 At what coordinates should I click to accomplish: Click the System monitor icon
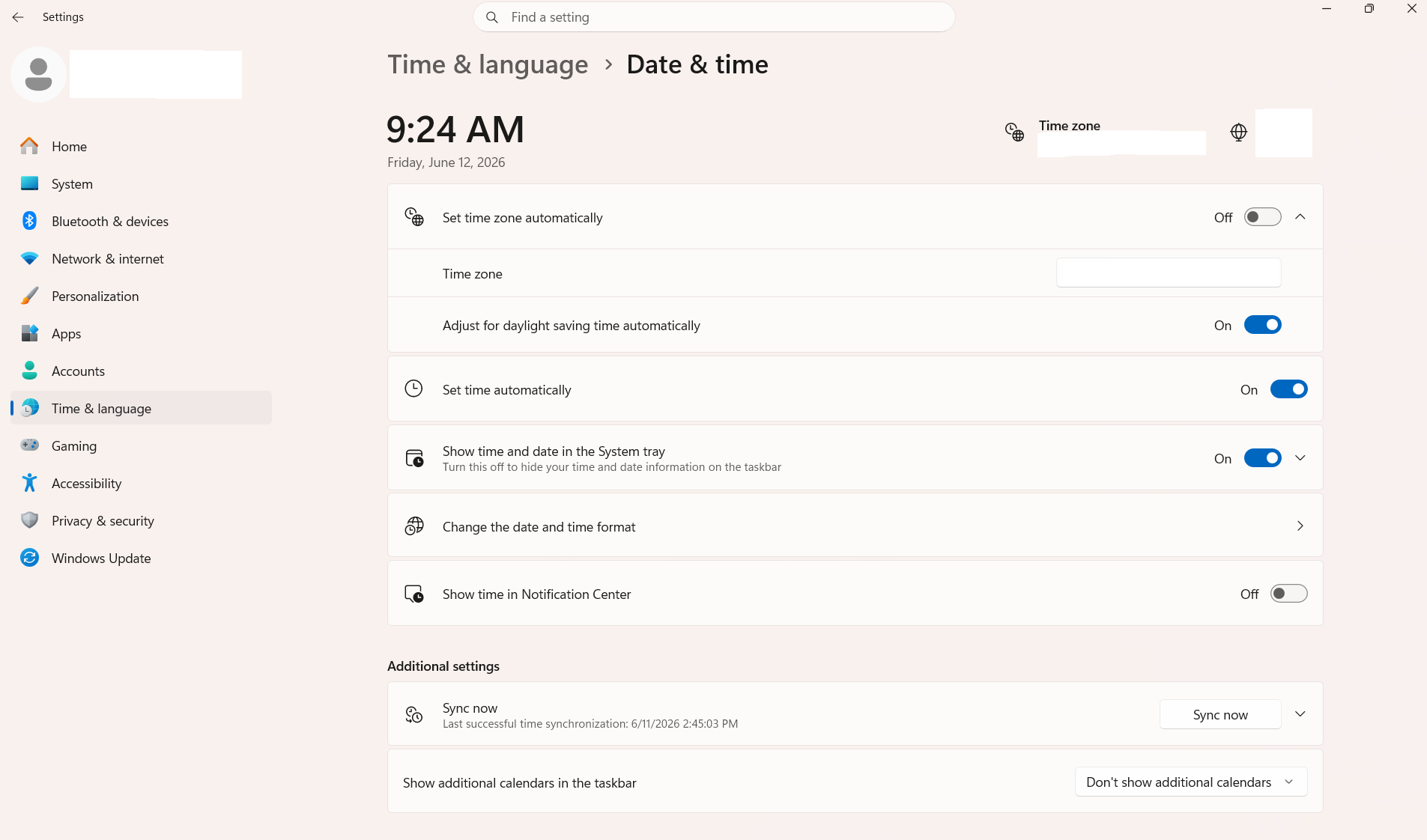point(29,183)
